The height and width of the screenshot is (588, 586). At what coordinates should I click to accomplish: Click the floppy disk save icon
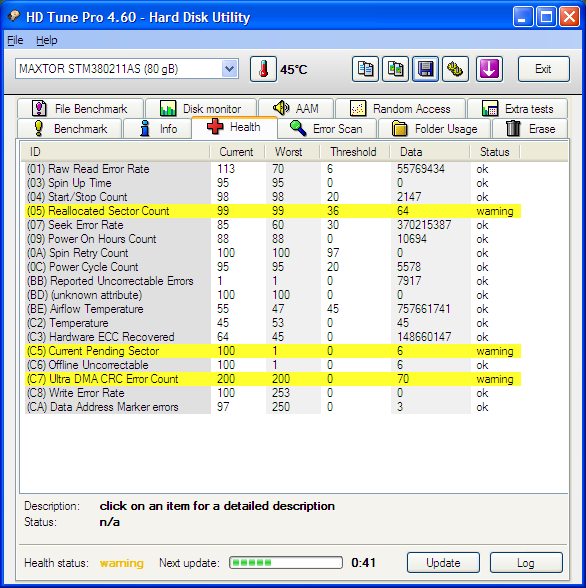coord(425,69)
